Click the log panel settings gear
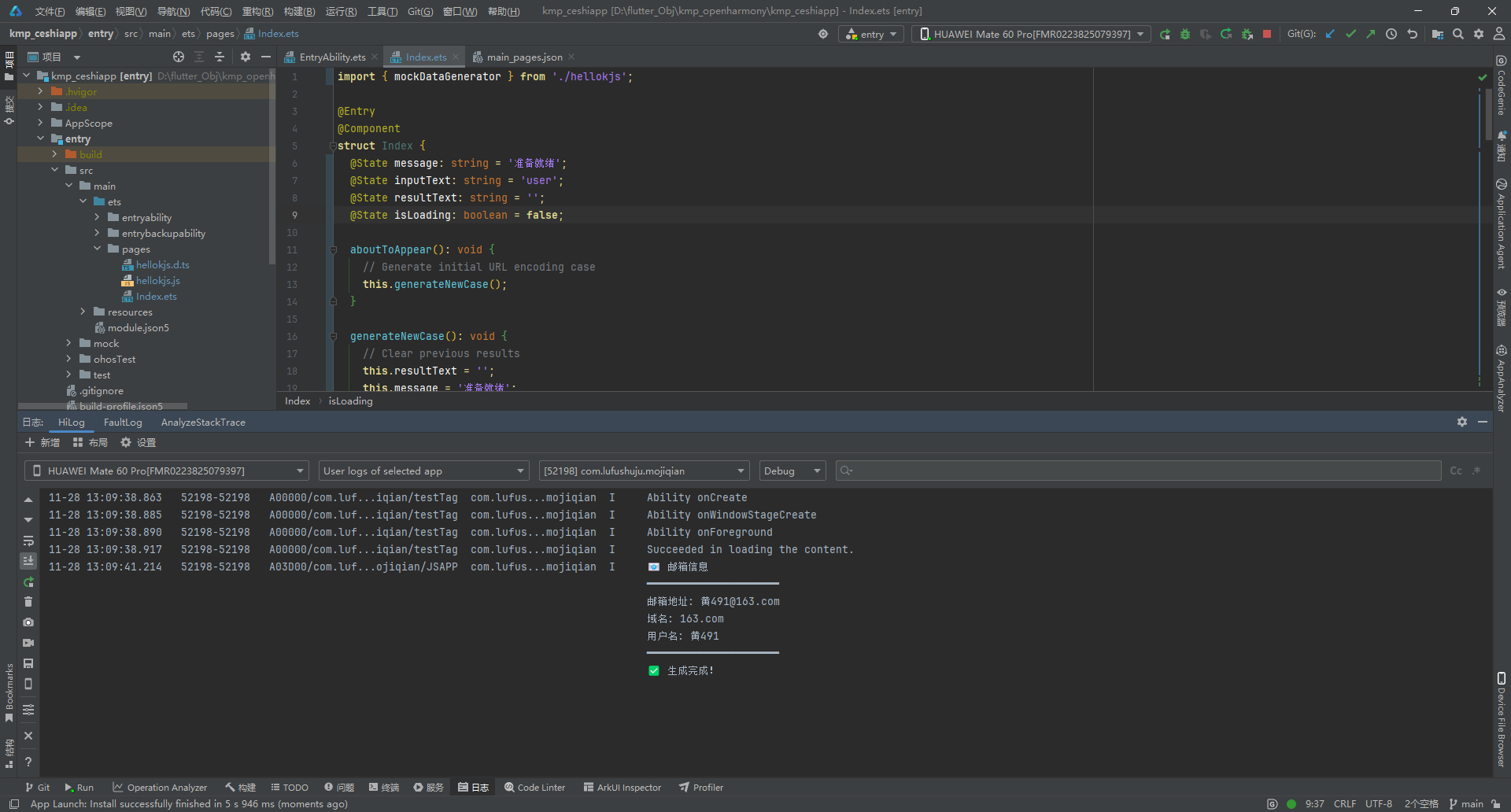 pyautogui.click(x=1462, y=422)
